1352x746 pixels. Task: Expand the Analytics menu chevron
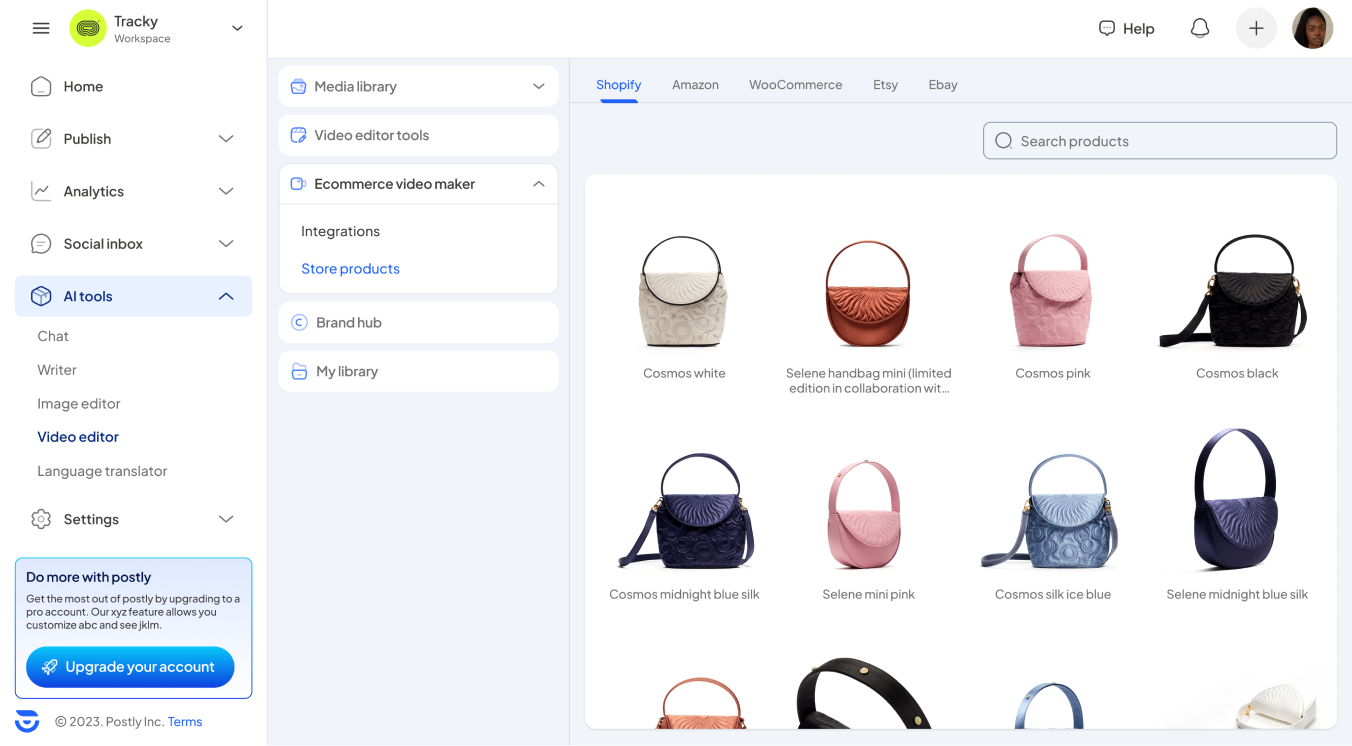pyautogui.click(x=226, y=191)
